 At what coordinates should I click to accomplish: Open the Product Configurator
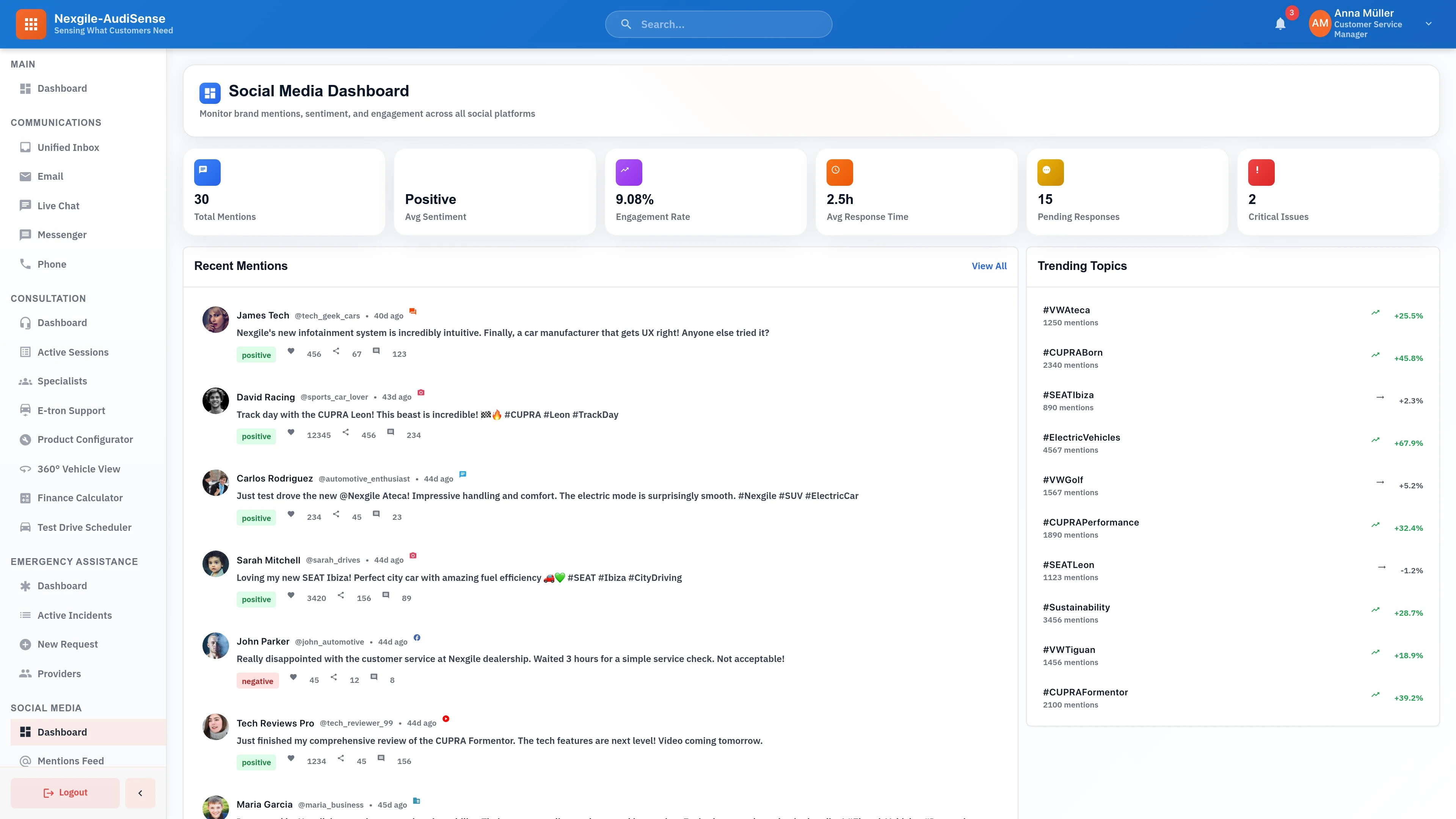click(85, 439)
